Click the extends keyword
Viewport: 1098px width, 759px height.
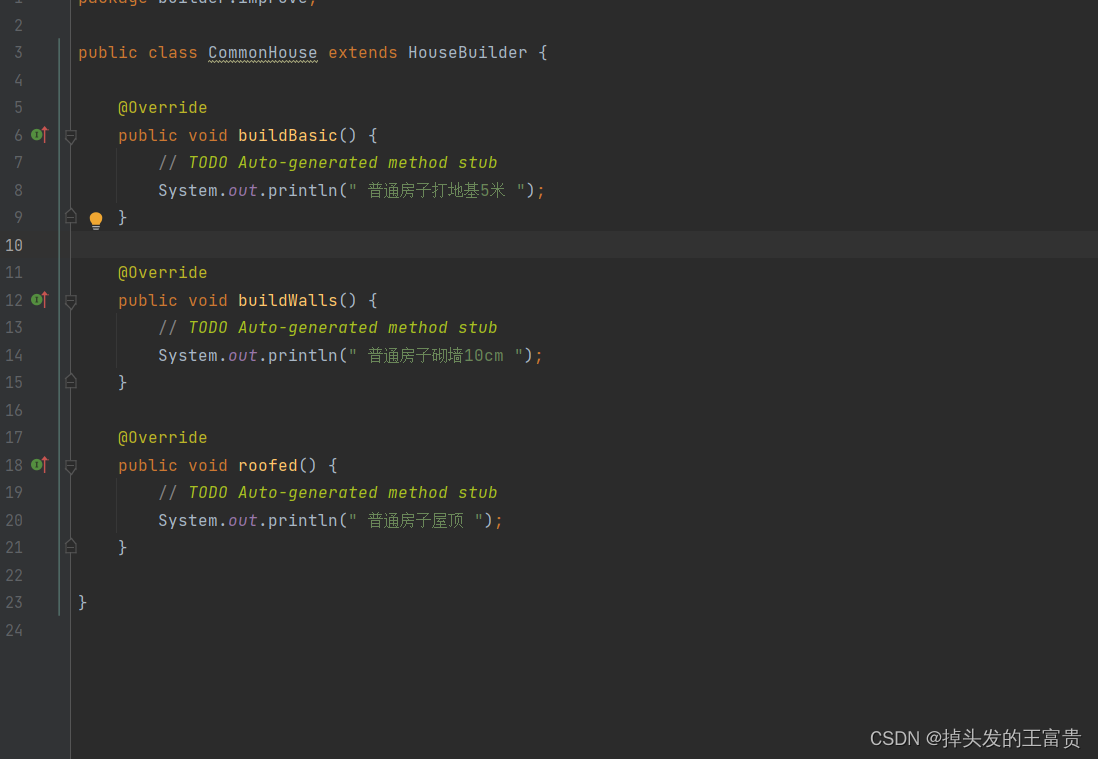point(363,53)
